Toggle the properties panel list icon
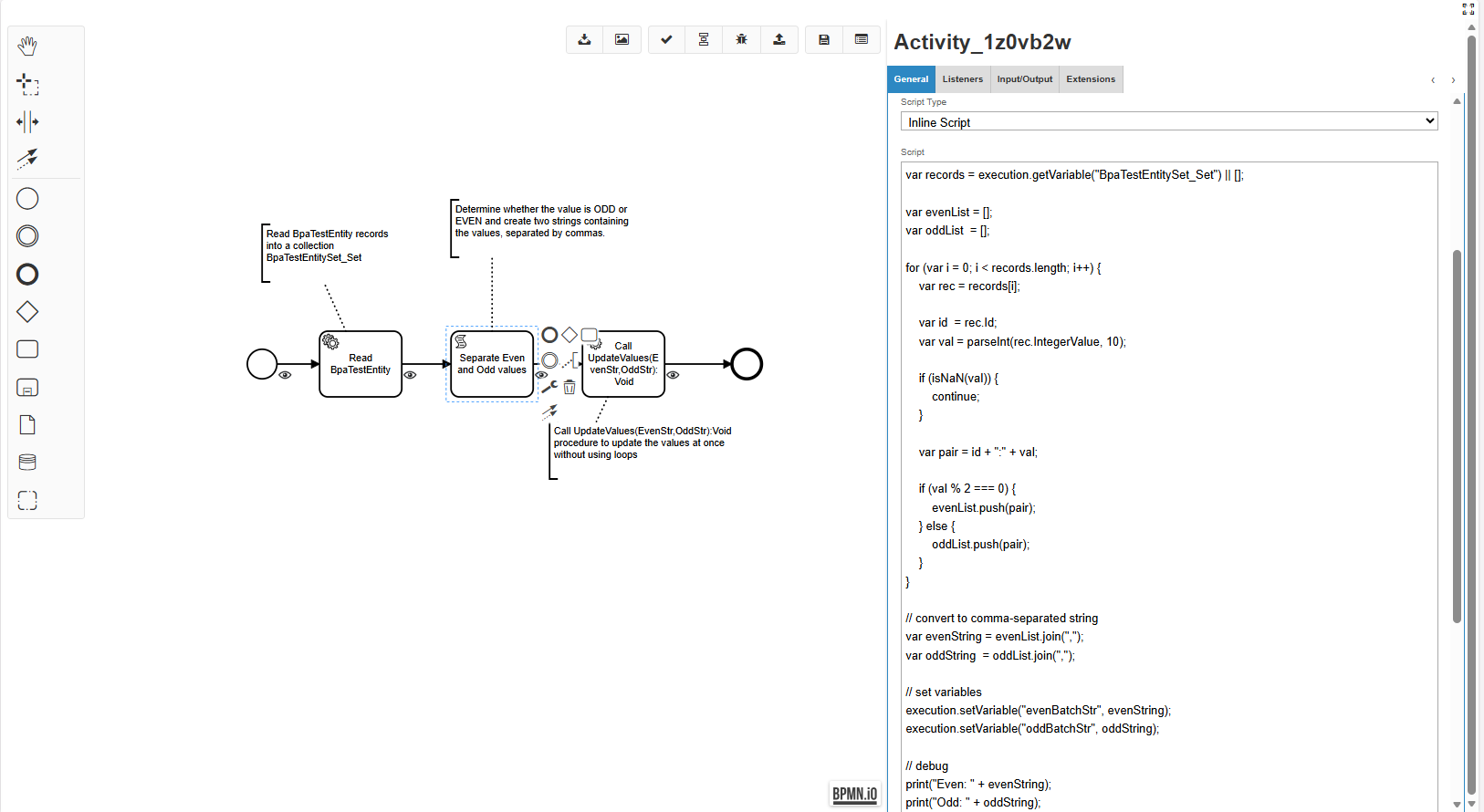 click(x=862, y=39)
